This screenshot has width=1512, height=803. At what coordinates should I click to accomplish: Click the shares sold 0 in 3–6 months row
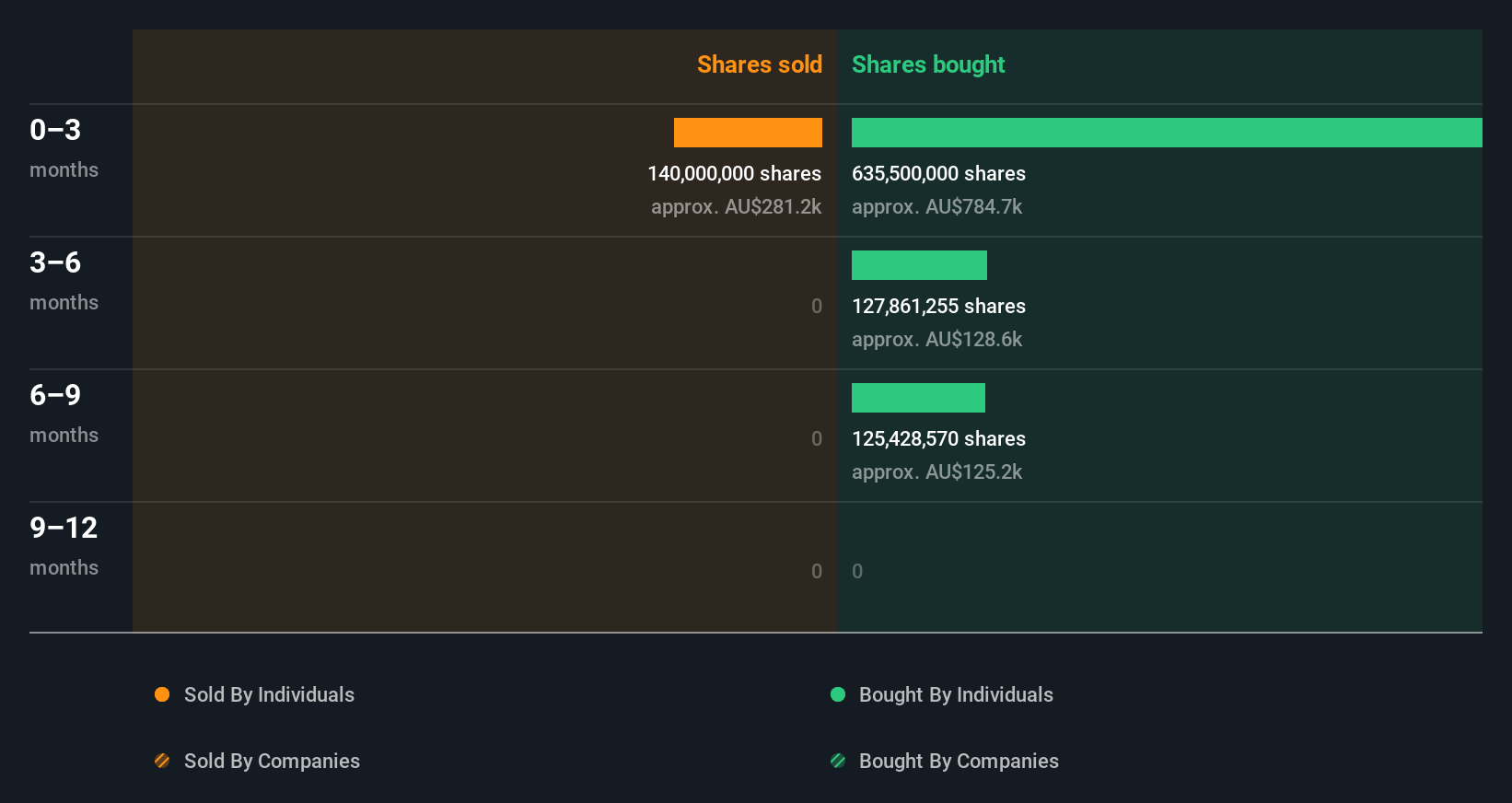[x=817, y=306]
